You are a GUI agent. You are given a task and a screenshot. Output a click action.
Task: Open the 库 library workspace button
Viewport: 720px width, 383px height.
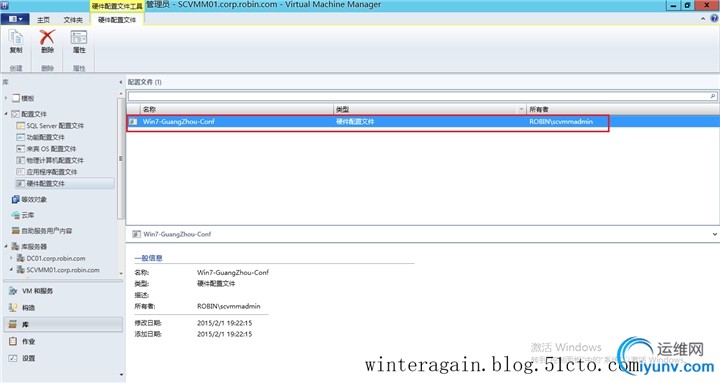63,324
